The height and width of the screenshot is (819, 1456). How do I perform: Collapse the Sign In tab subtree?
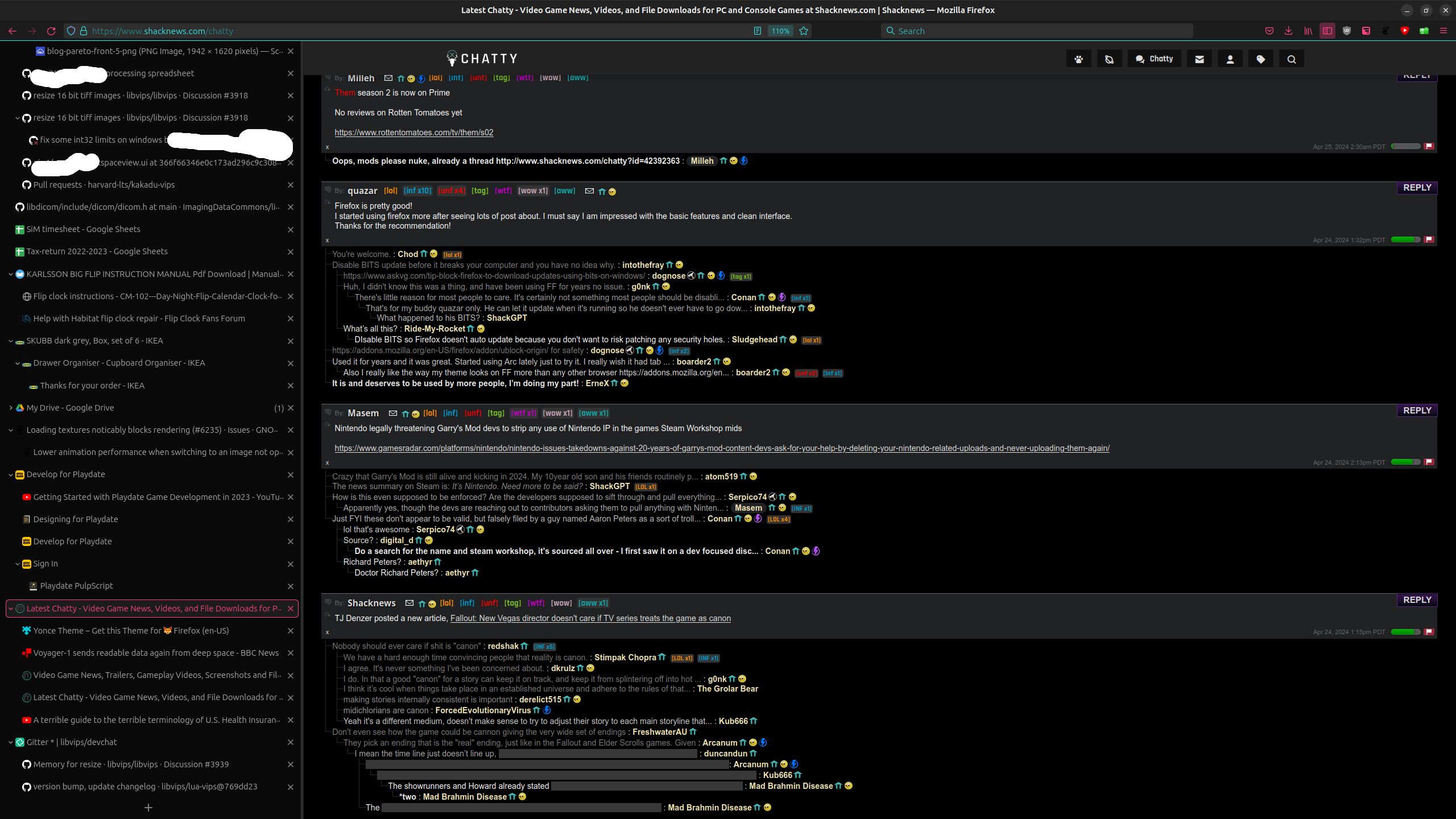[x=17, y=564]
